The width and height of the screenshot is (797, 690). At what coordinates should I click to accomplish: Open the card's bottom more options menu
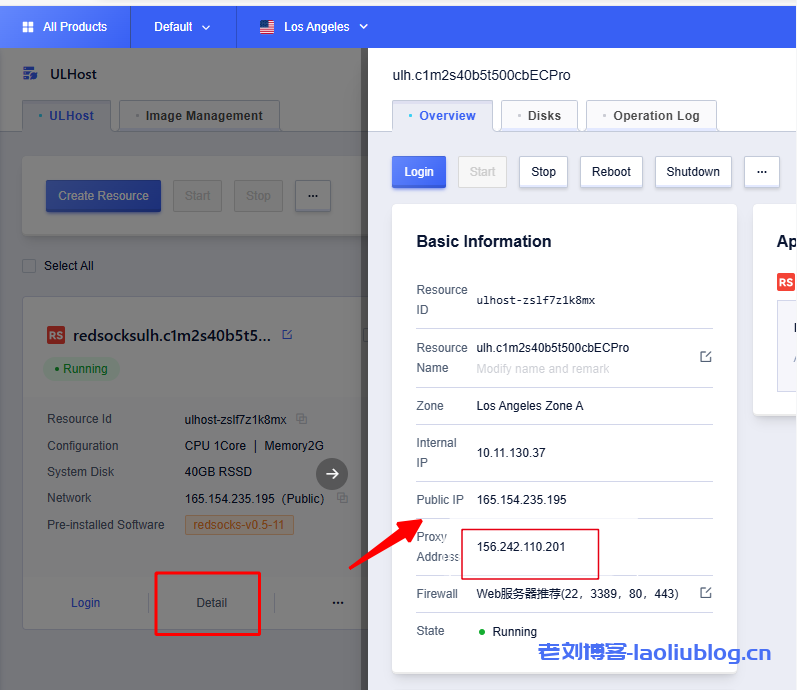(338, 603)
